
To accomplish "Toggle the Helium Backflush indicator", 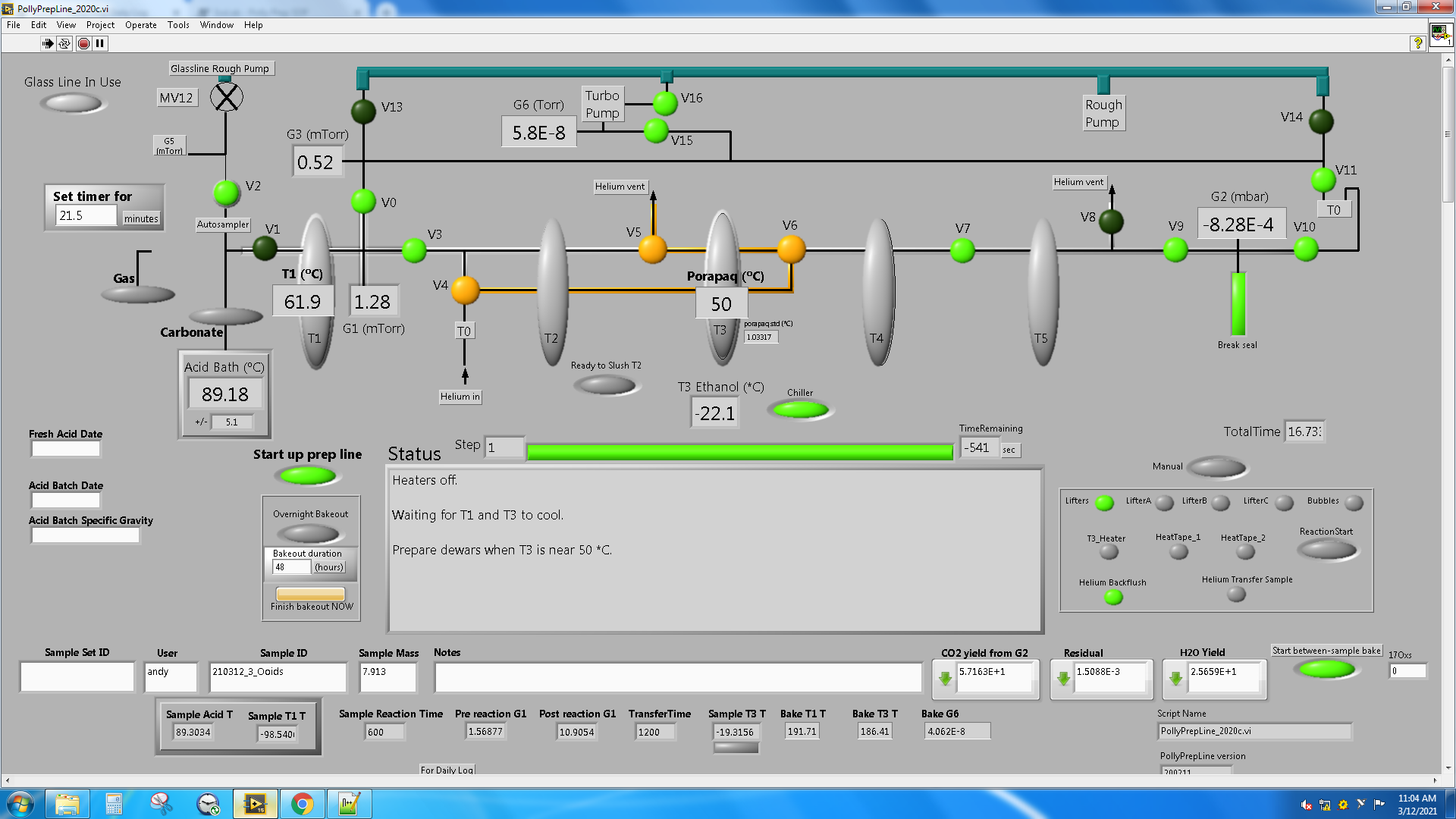I will point(1113,598).
